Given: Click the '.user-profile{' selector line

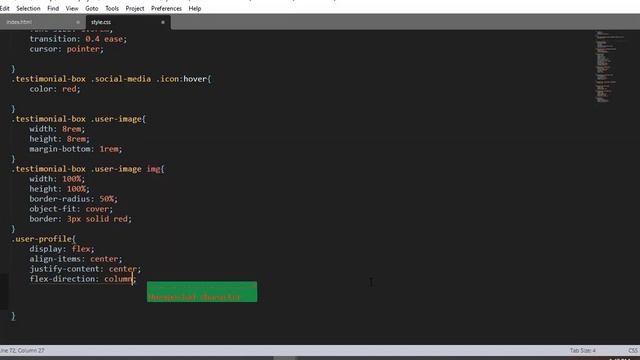Looking at the screenshot, I should 44,239.
